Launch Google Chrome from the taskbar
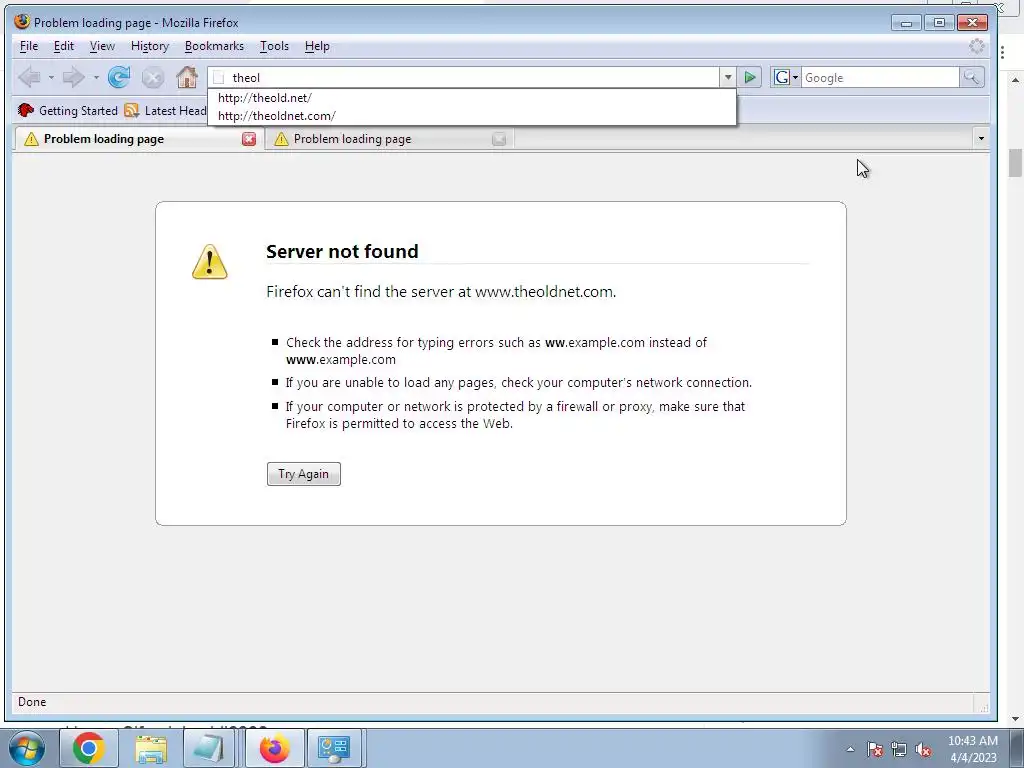 pyautogui.click(x=89, y=748)
